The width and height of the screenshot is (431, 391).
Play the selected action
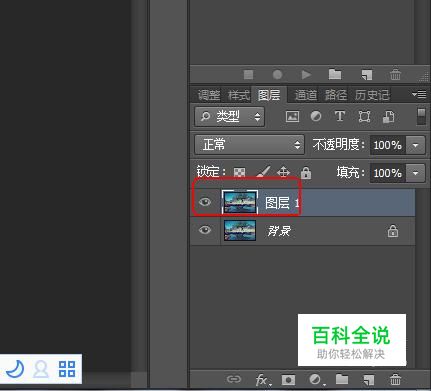coord(306,74)
